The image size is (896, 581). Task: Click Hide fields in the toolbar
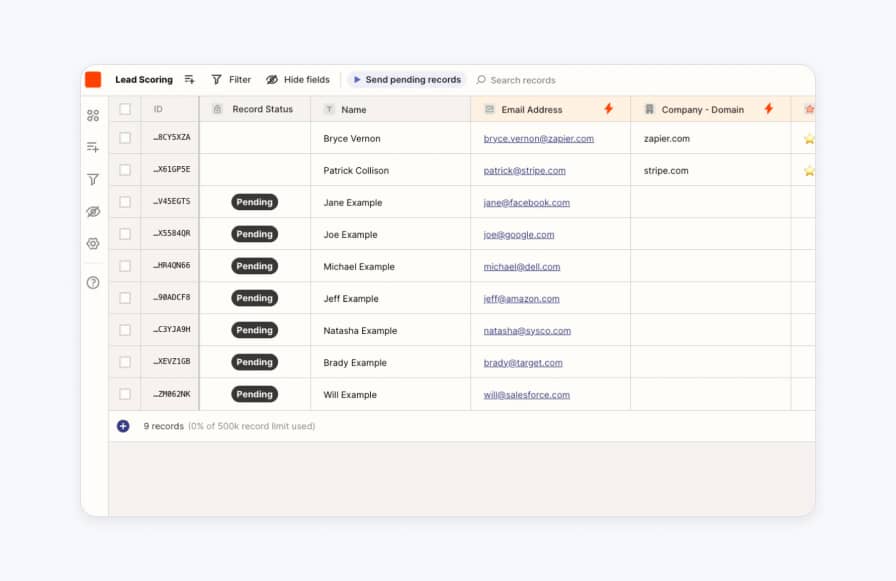coord(298,80)
